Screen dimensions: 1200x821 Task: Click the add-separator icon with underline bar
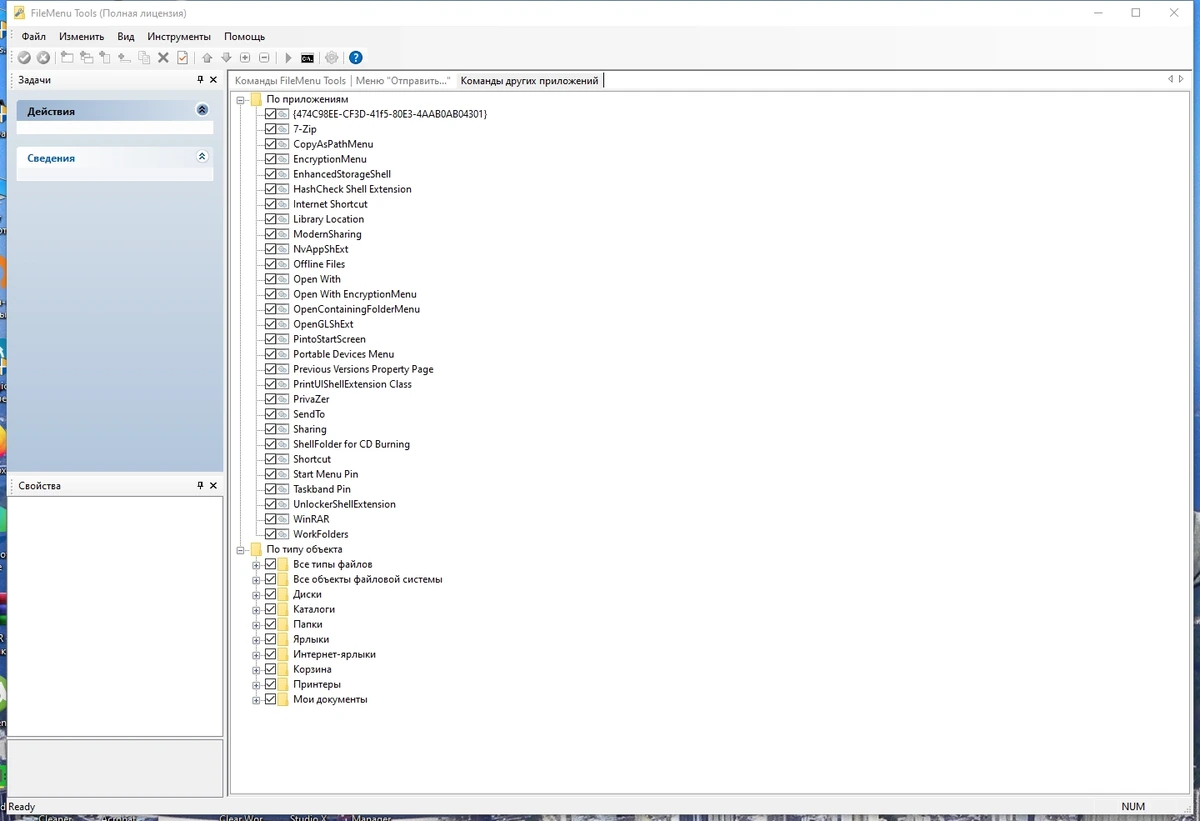(125, 58)
